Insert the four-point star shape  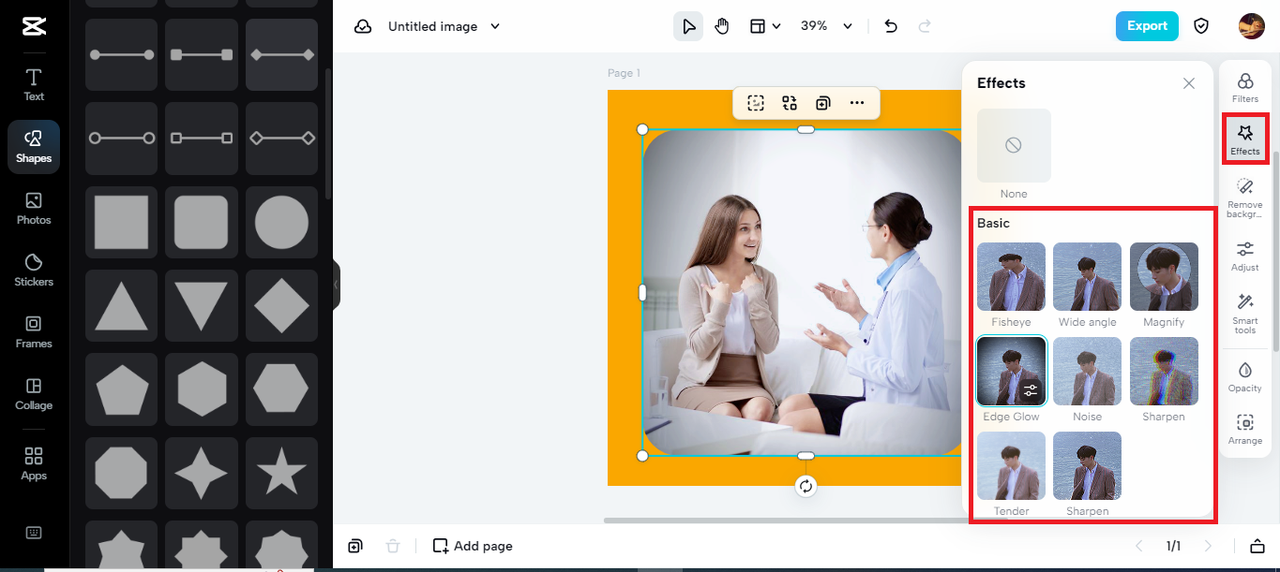pyautogui.click(x=201, y=474)
